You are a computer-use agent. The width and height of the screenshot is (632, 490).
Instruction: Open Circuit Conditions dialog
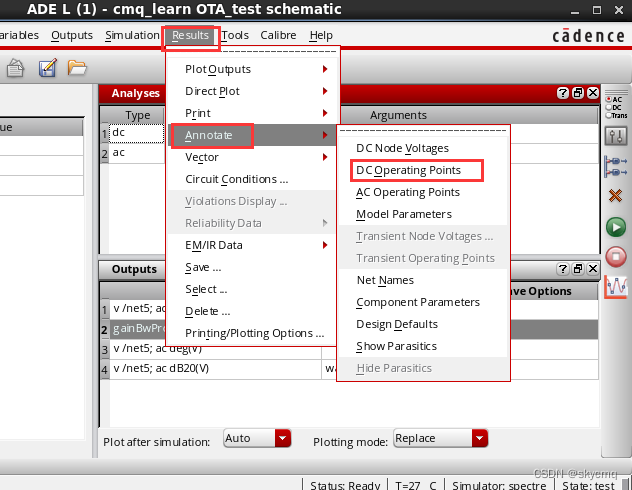point(252,179)
